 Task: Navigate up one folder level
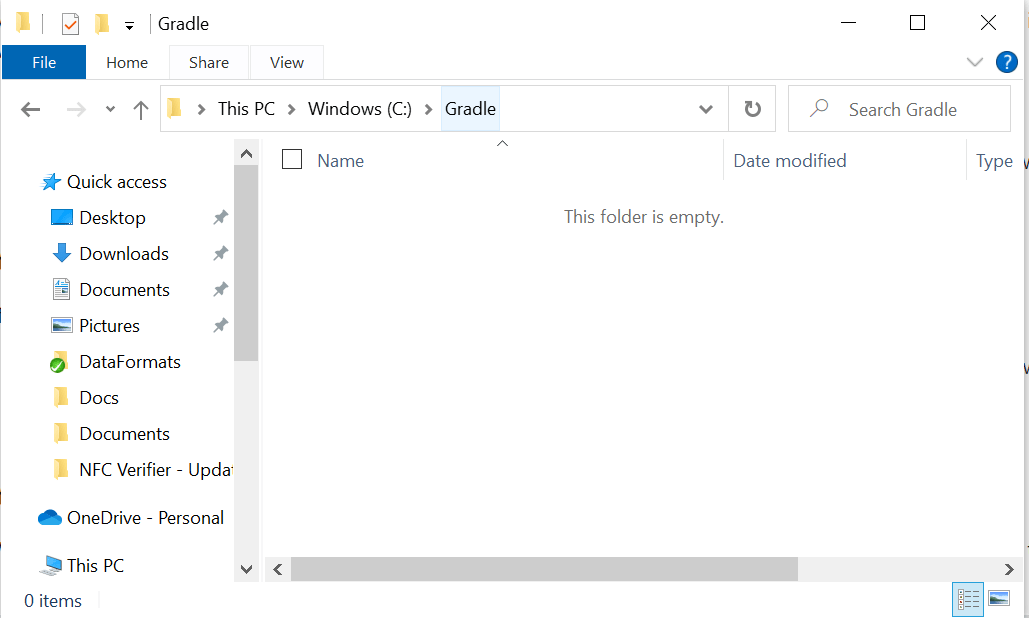tap(141, 109)
